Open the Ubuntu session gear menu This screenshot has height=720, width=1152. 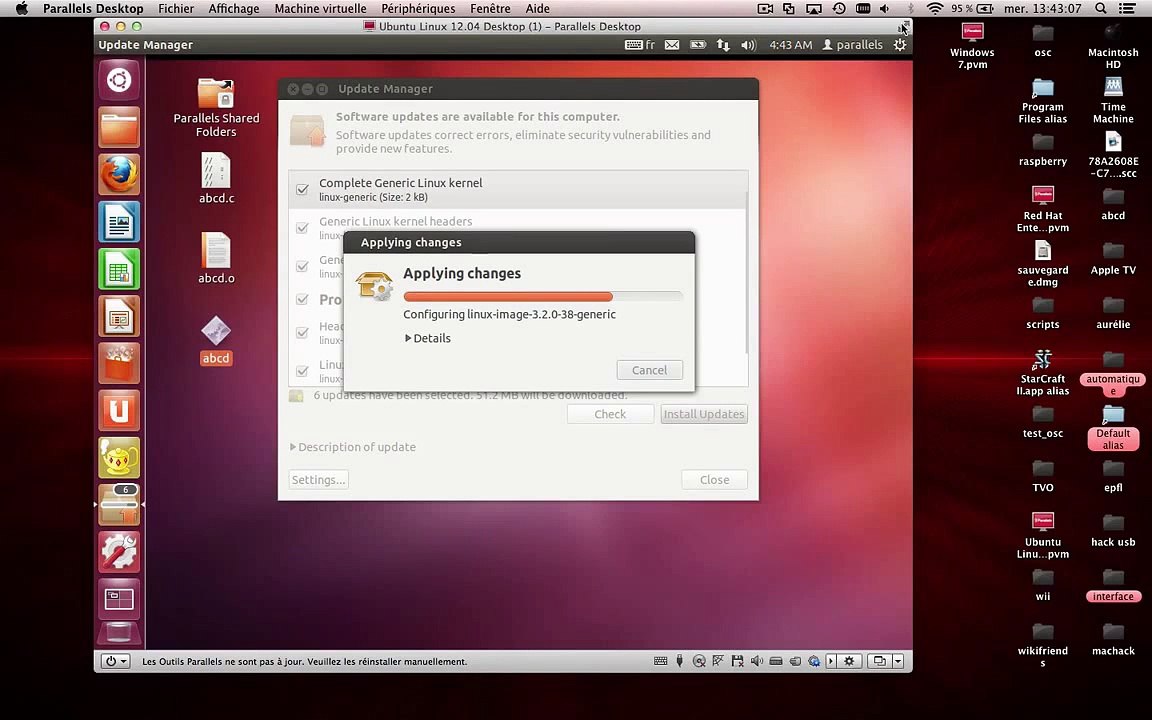point(899,45)
